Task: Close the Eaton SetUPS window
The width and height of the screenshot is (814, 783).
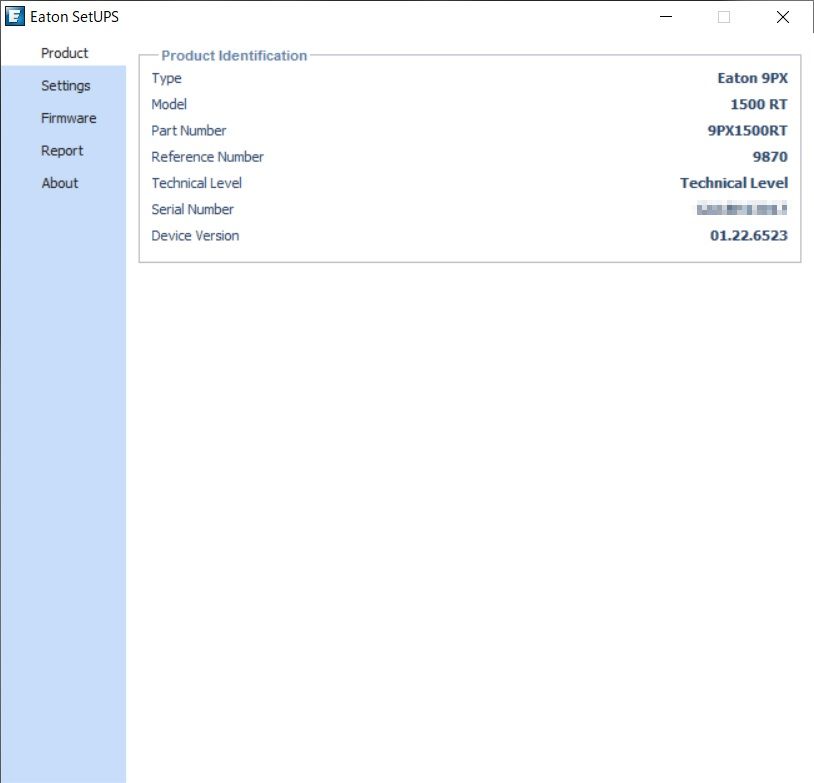Action: click(783, 17)
